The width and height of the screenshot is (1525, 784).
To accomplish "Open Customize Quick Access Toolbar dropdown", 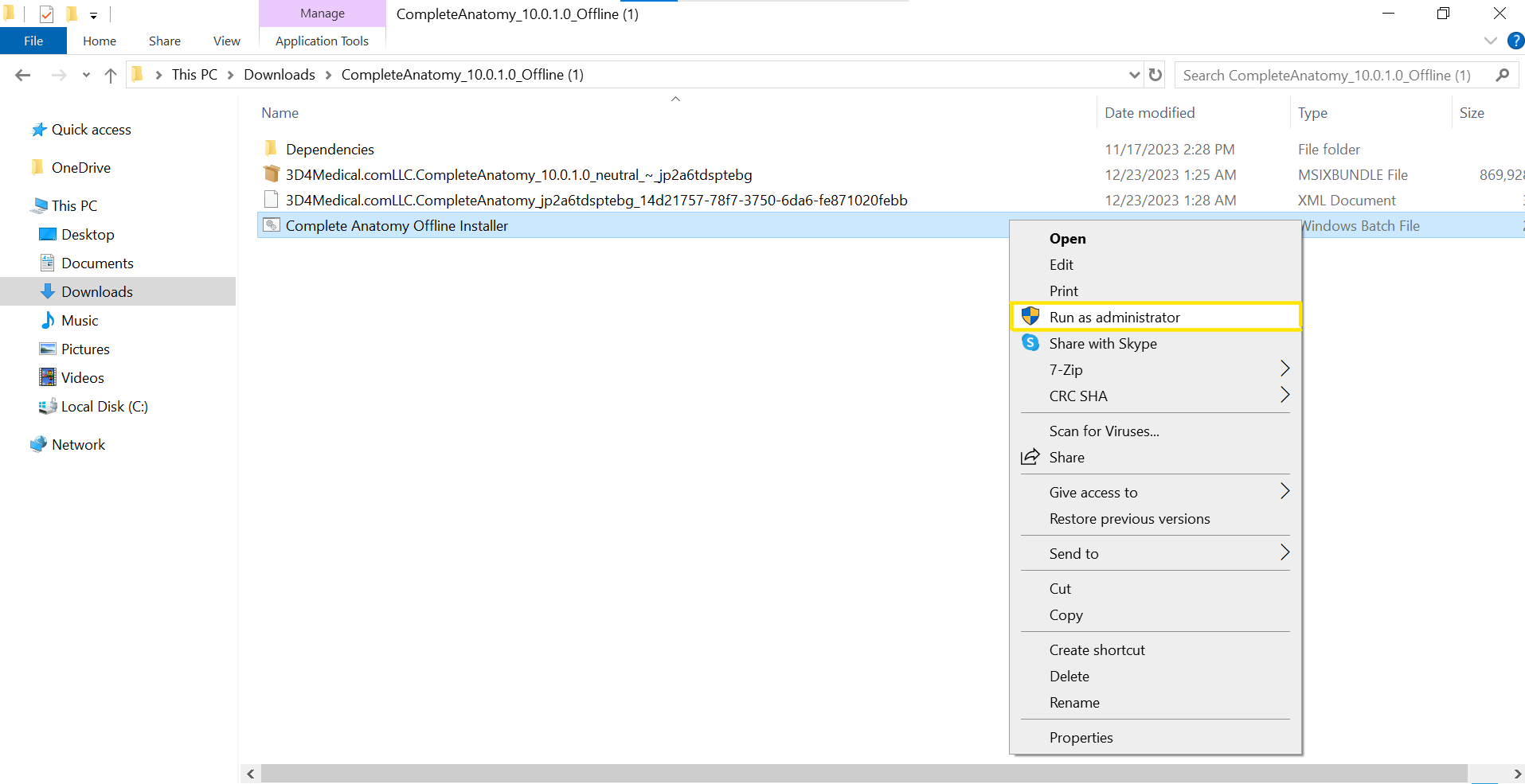I will 93,15.
